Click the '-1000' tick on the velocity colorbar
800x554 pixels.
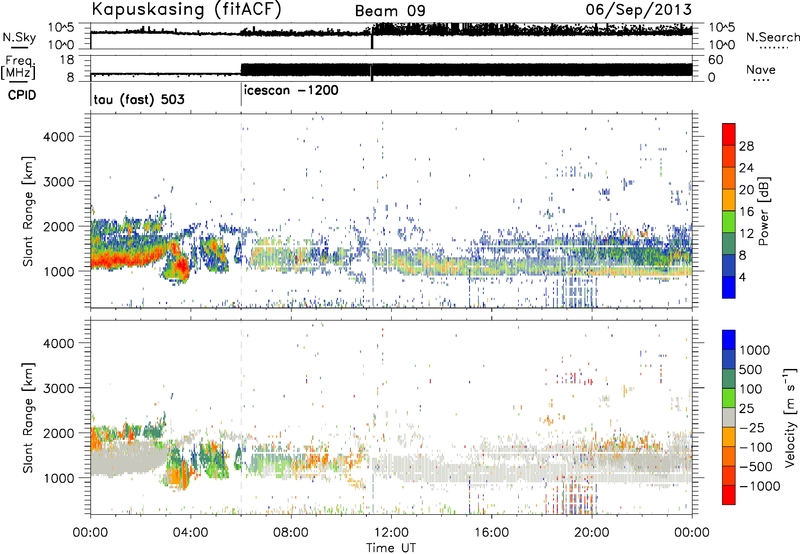(759, 486)
